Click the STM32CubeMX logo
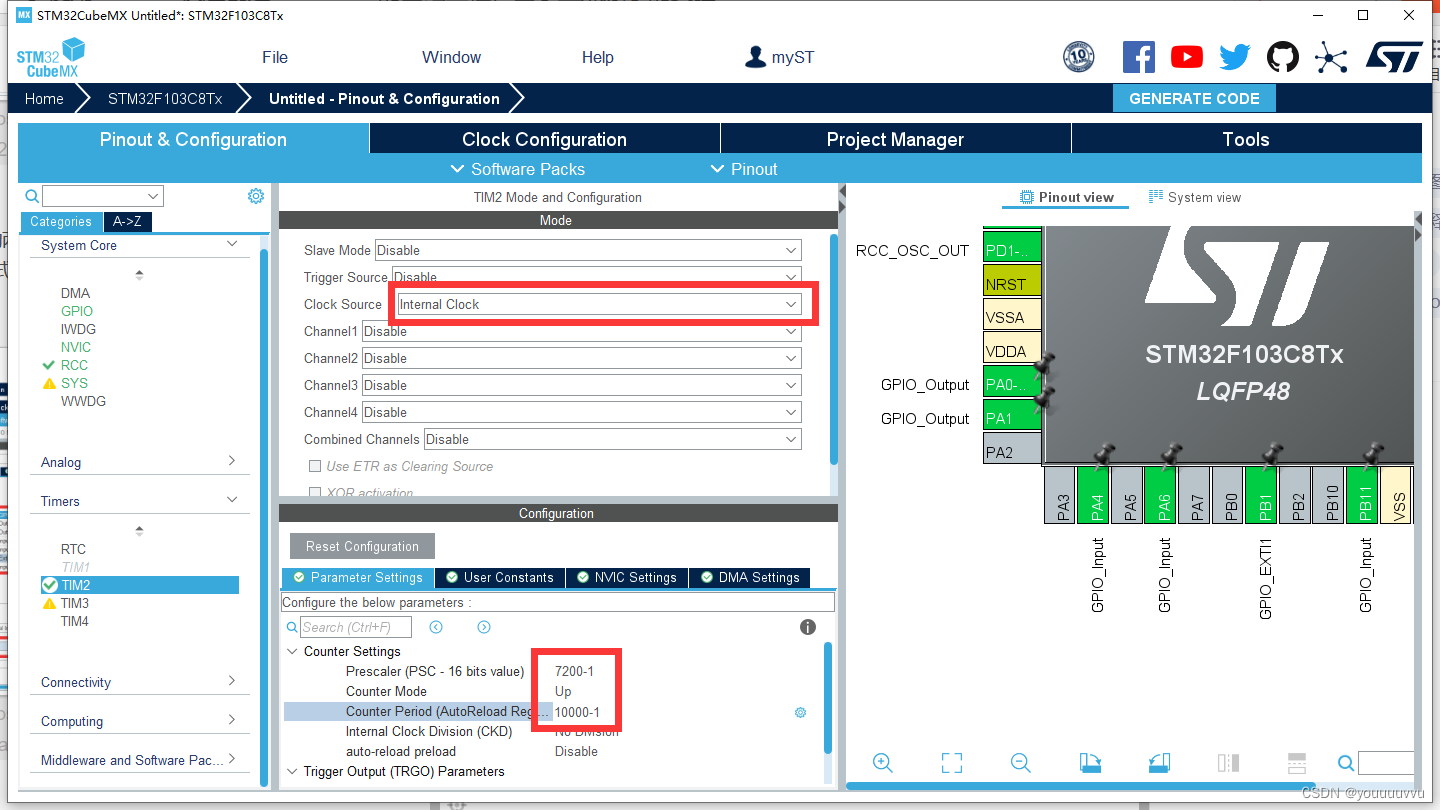 click(x=50, y=57)
